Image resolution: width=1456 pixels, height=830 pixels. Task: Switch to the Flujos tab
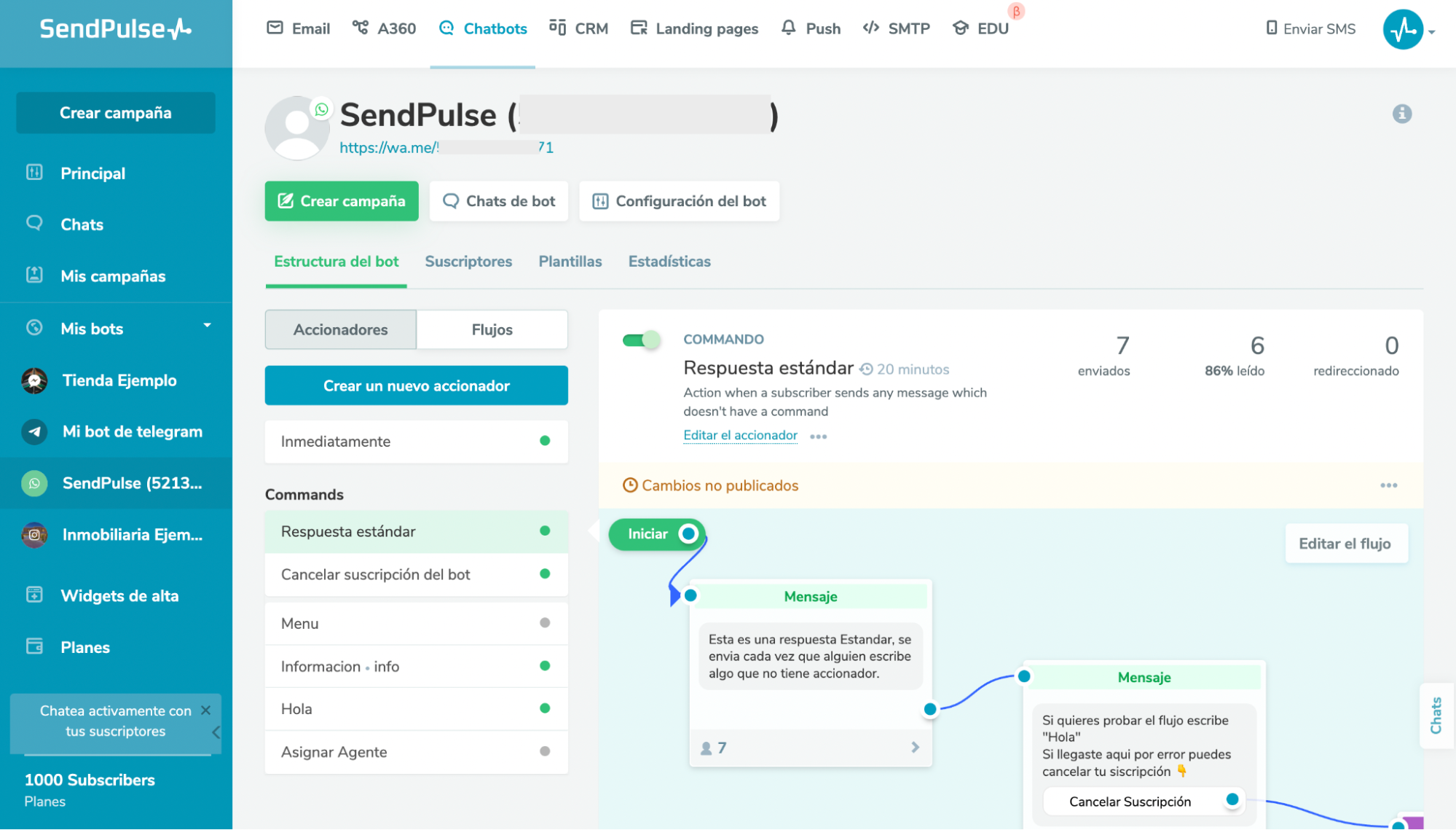492,330
